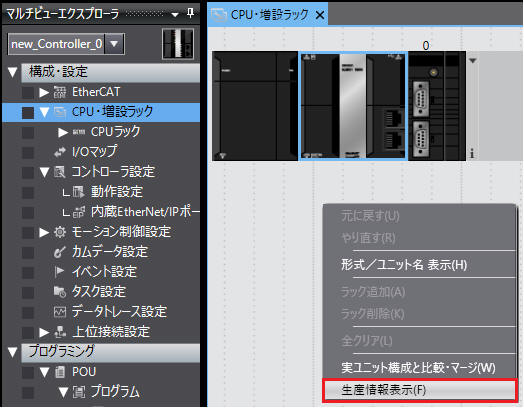This screenshot has height=408, width=524.
Task: Choose 生産情報表示(F) from context menu
Action: [x=420, y=390]
